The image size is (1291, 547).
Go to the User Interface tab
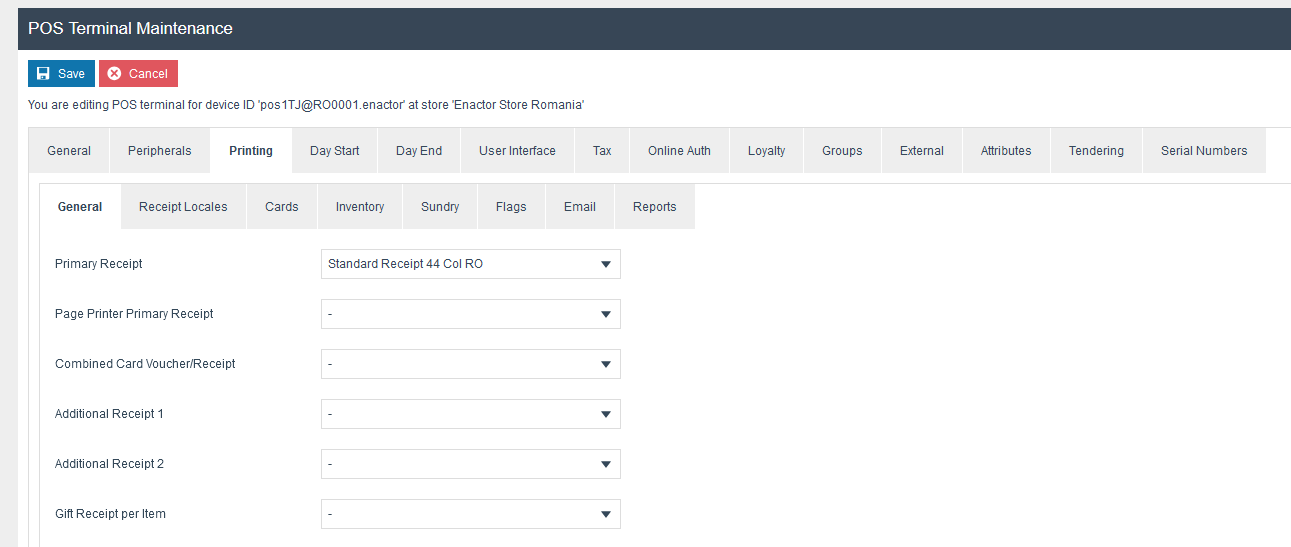[x=517, y=151]
